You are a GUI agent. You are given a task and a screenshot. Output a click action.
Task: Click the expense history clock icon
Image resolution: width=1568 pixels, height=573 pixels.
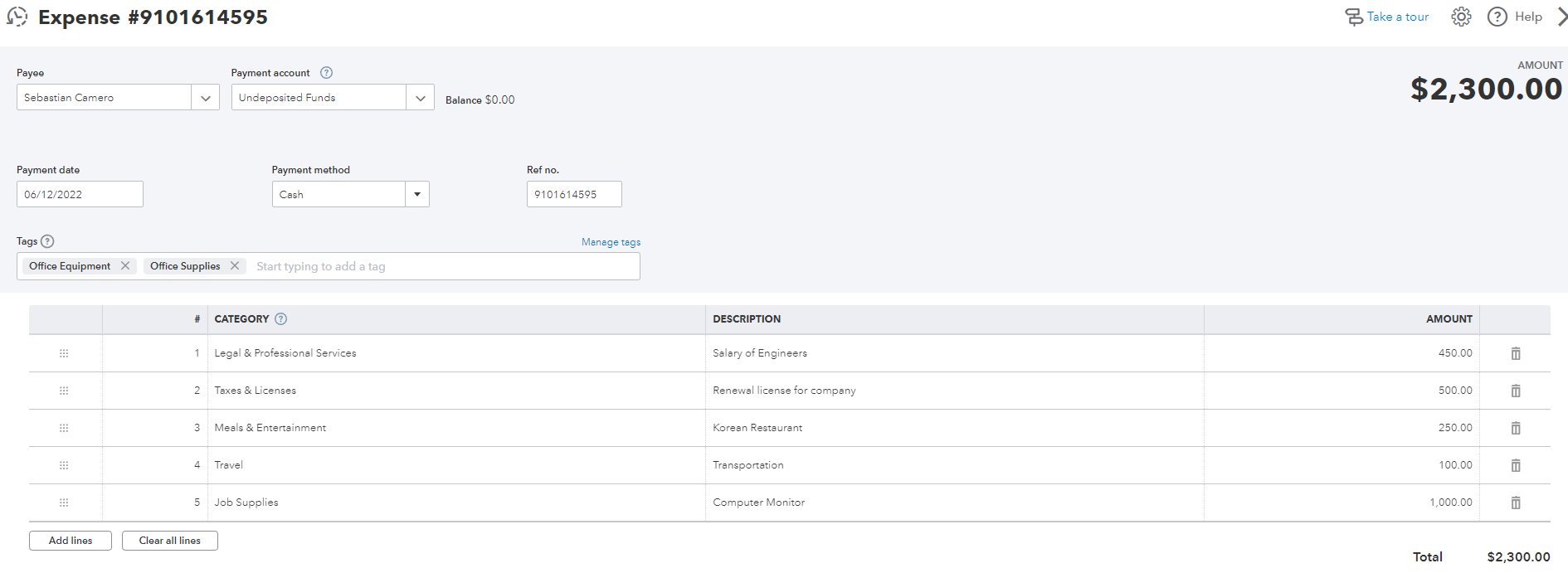pos(17,17)
